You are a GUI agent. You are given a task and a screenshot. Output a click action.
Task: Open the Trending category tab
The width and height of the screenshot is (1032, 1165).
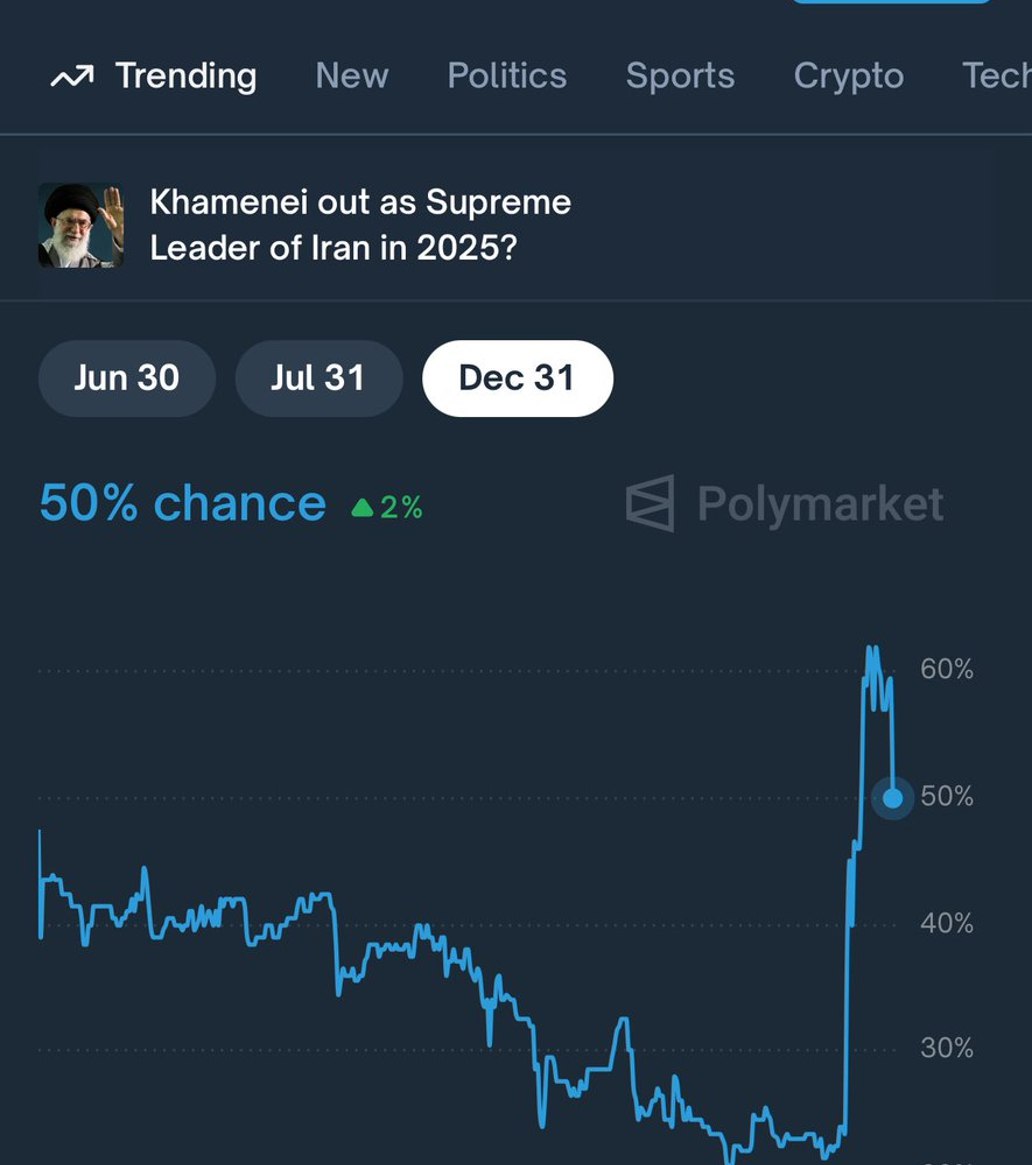click(x=154, y=76)
